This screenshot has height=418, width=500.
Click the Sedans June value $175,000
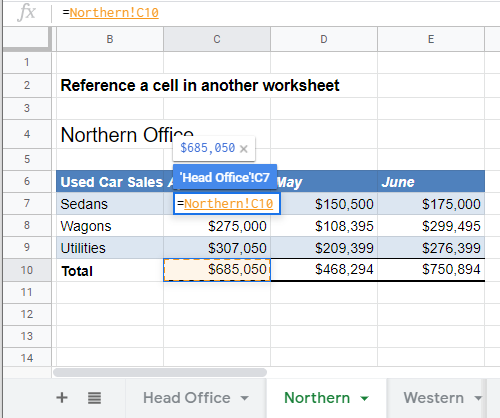tap(431, 203)
